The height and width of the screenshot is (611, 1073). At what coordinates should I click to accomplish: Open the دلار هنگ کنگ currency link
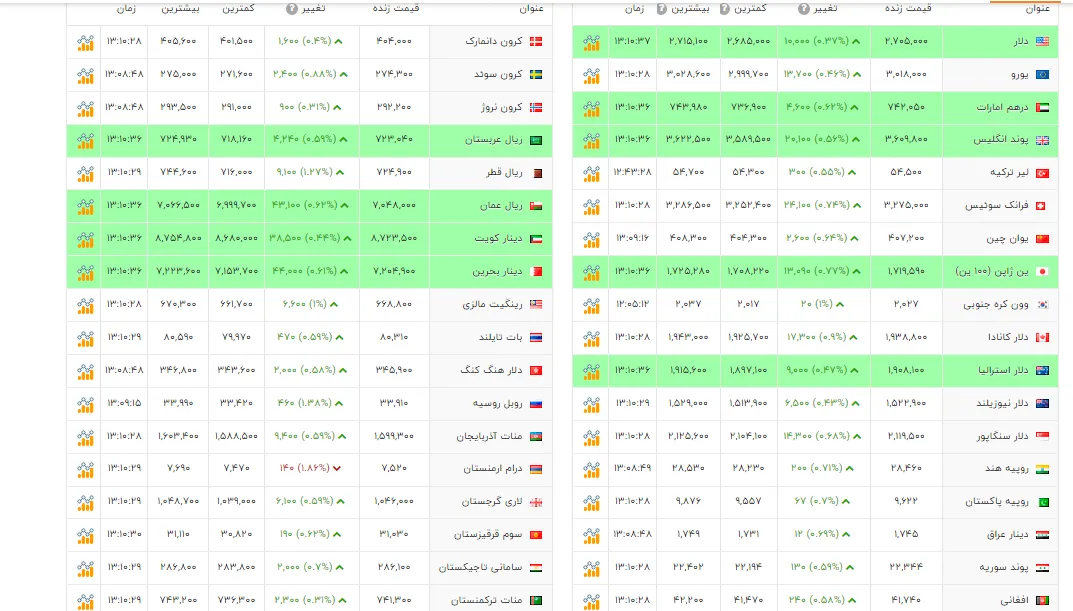pyautogui.click(x=491, y=369)
